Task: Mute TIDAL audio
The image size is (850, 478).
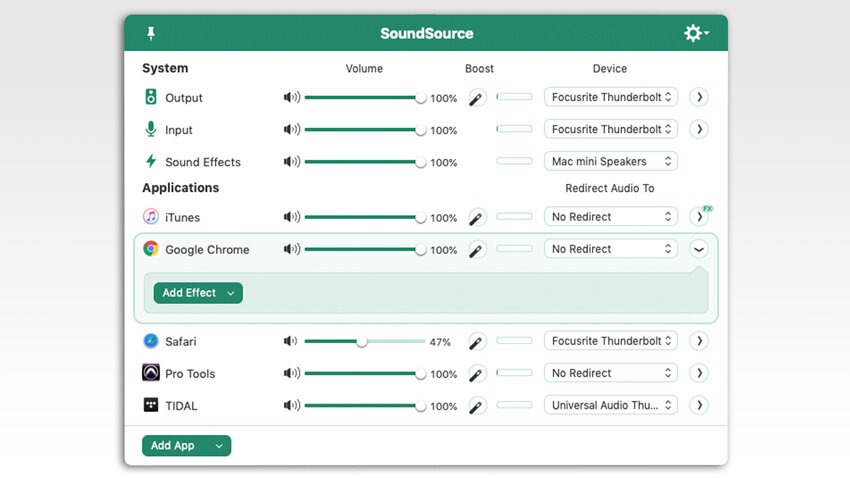Action: click(292, 405)
